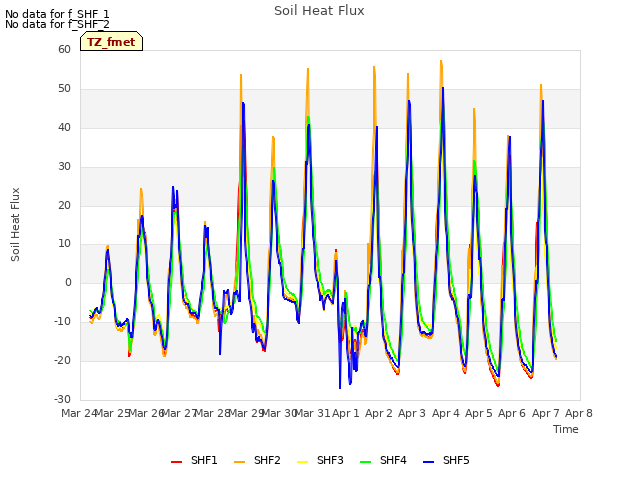
Task: Click the Apr 8 x-axis date label
Action: pos(579,413)
